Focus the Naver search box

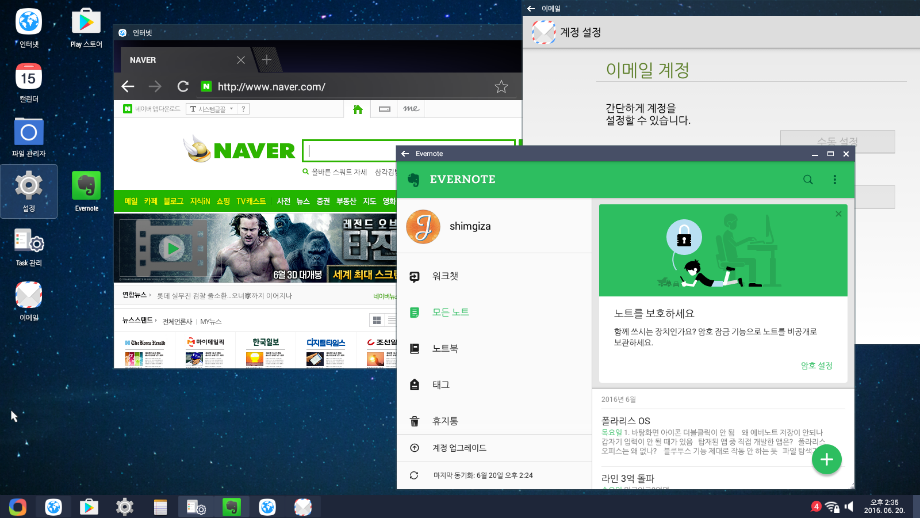[409, 151]
